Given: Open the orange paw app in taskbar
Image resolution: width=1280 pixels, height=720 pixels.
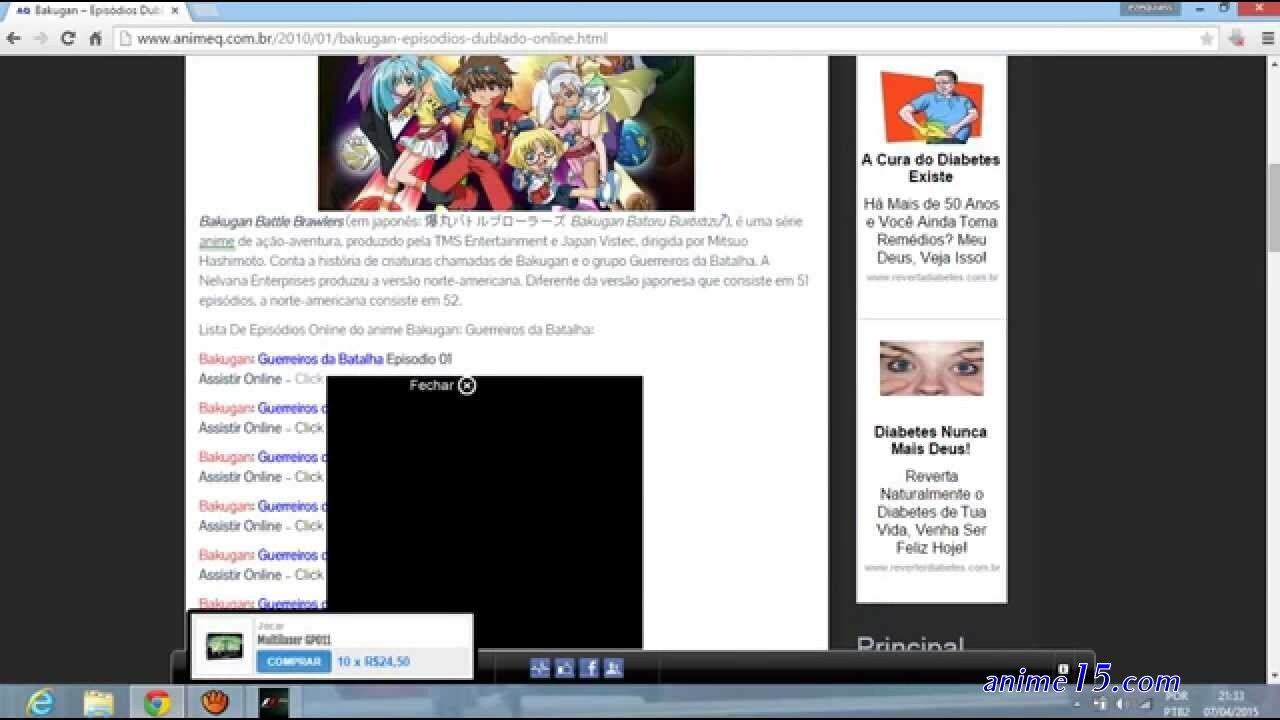Looking at the screenshot, I should coord(215,703).
